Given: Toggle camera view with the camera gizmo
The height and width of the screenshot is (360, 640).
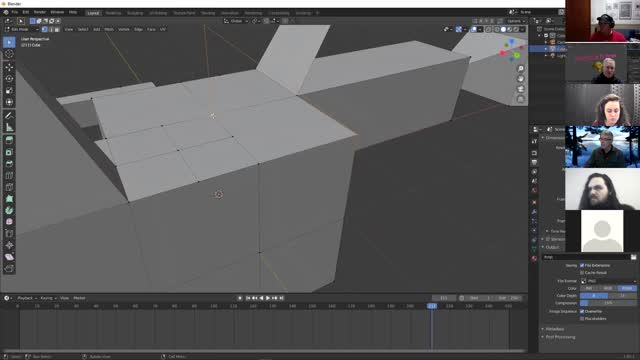Looking at the screenshot, I should (520, 89).
